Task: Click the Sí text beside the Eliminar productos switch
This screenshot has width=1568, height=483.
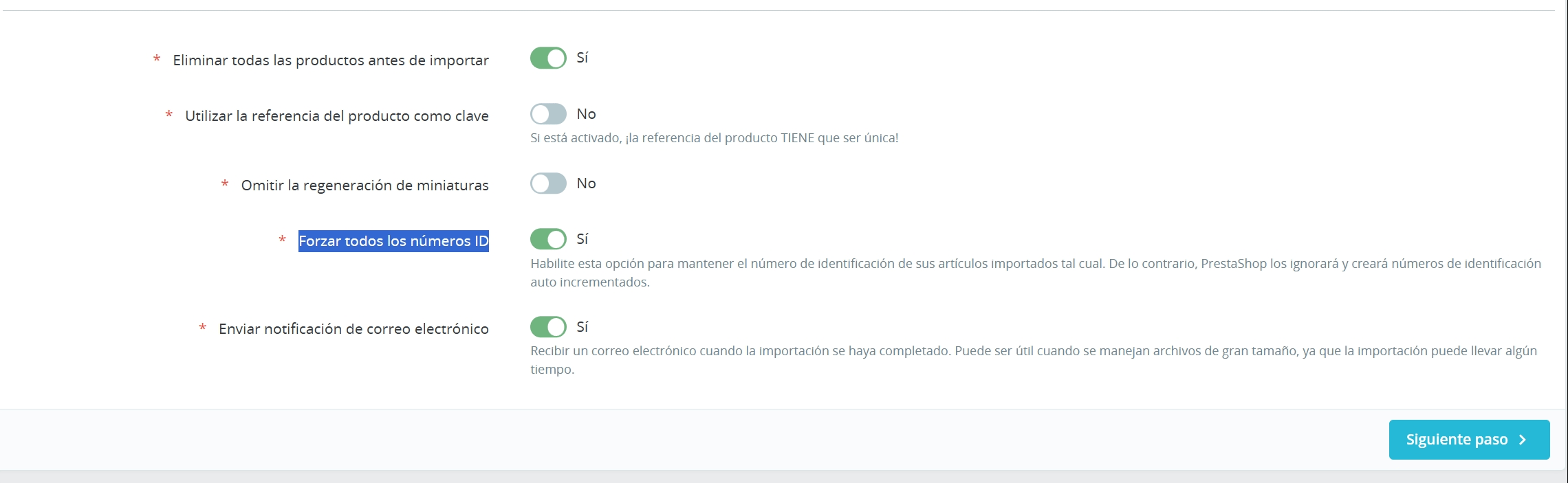Action: pyautogui.click(x=582, y=58)
